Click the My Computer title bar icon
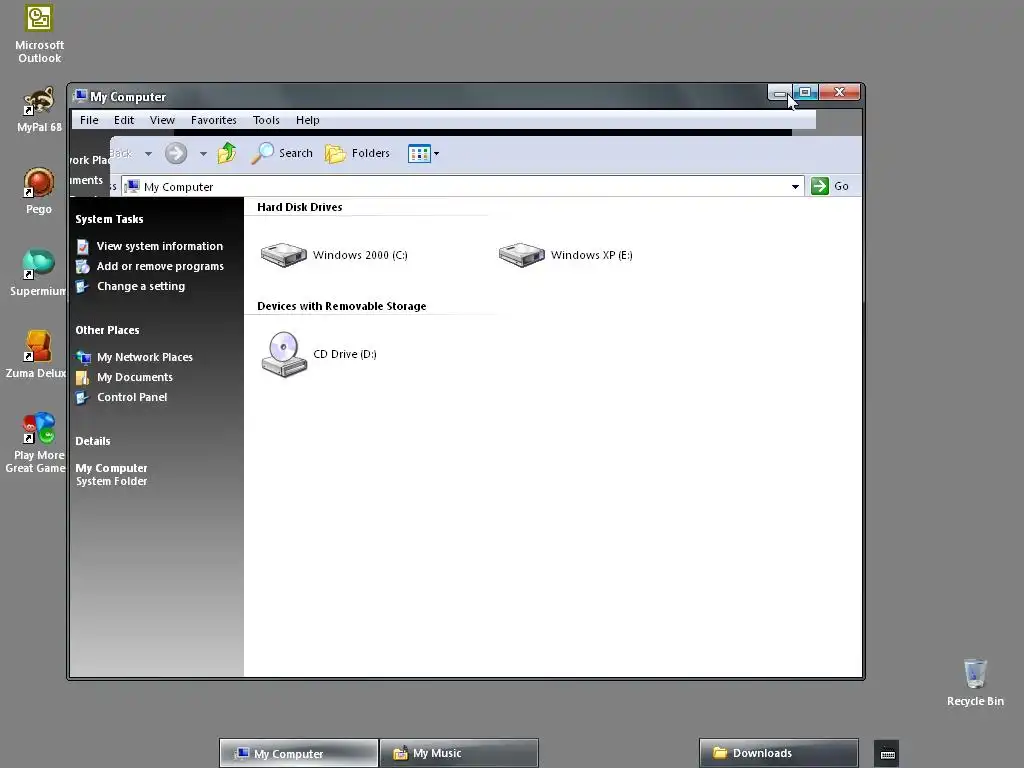The image size is (1024, 768). click(x=80, y=97)
